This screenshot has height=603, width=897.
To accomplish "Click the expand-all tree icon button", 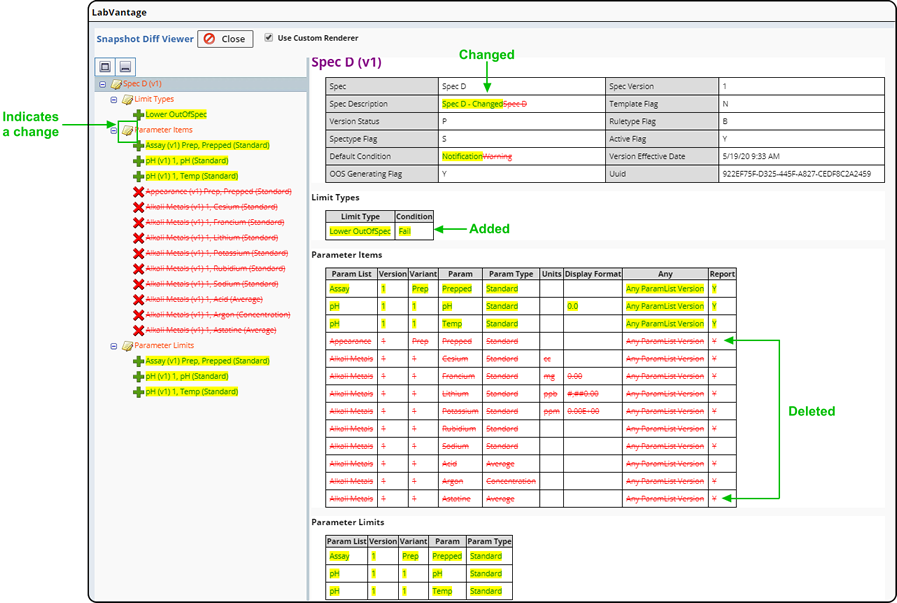I will 105,67.
